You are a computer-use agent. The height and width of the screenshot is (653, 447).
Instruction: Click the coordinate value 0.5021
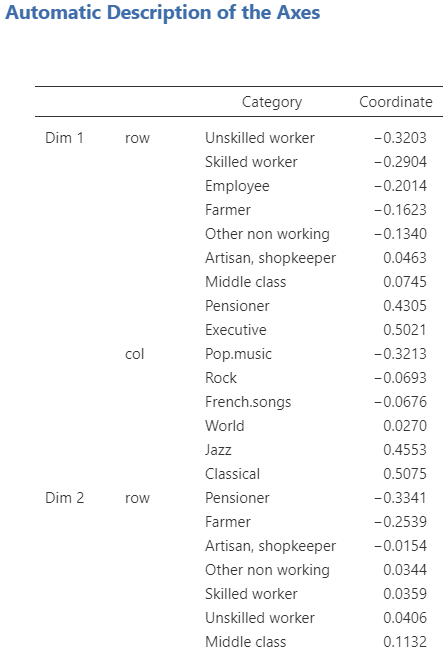[x=405, y=330]
